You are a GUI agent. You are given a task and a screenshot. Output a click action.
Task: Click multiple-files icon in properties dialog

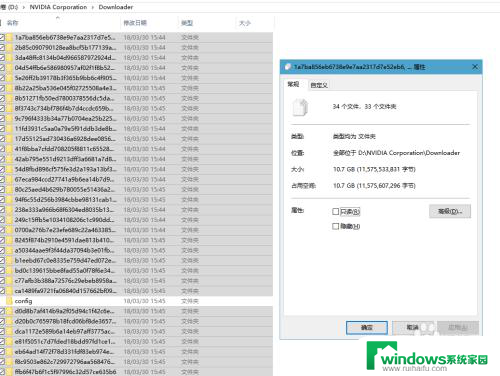[300, 107]
